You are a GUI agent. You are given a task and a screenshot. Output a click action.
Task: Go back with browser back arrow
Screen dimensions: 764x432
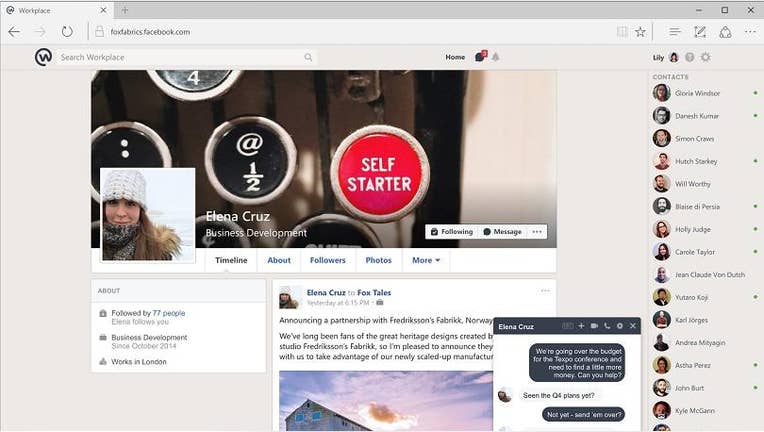point(14,32)
